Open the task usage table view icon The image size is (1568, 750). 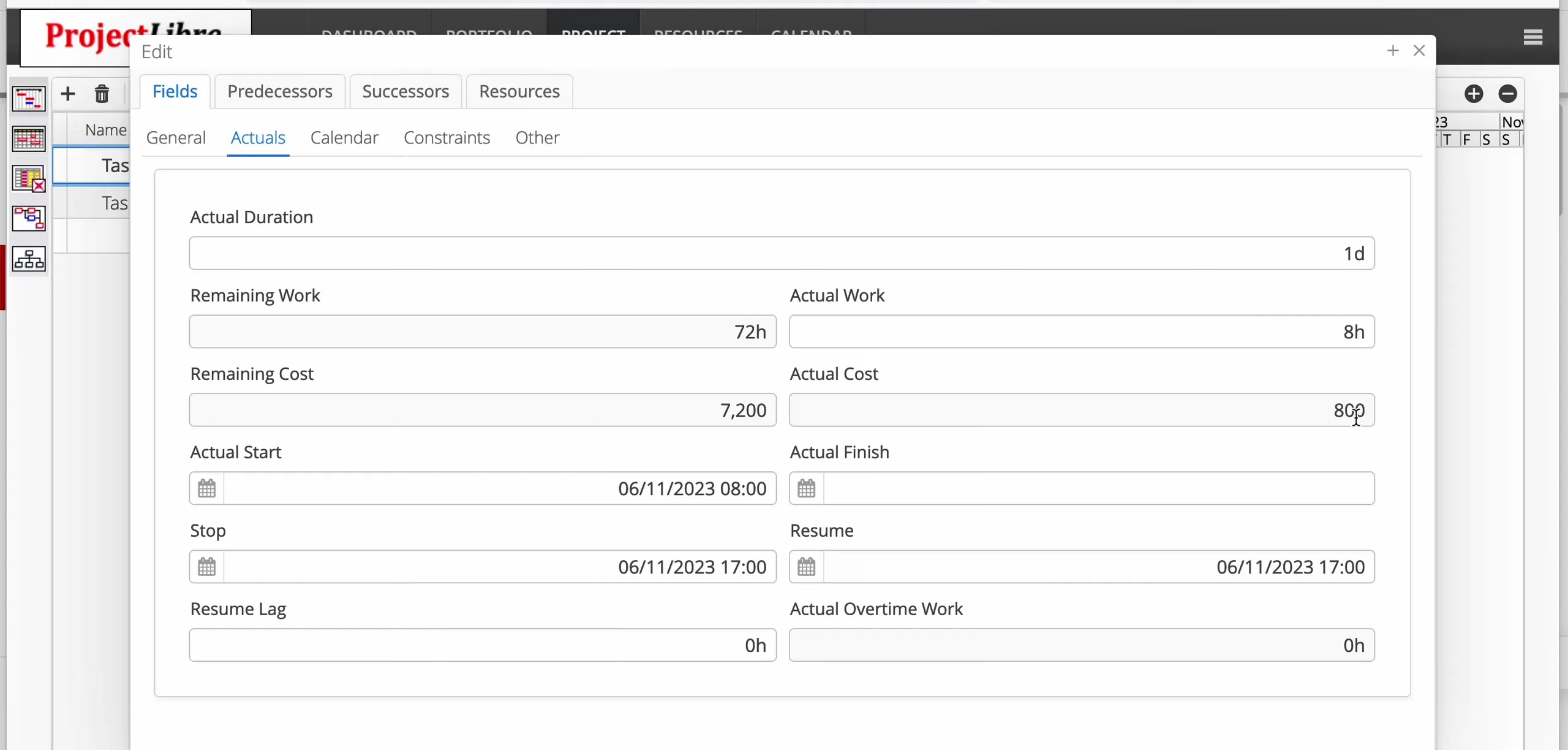click(x=29, y=139)
